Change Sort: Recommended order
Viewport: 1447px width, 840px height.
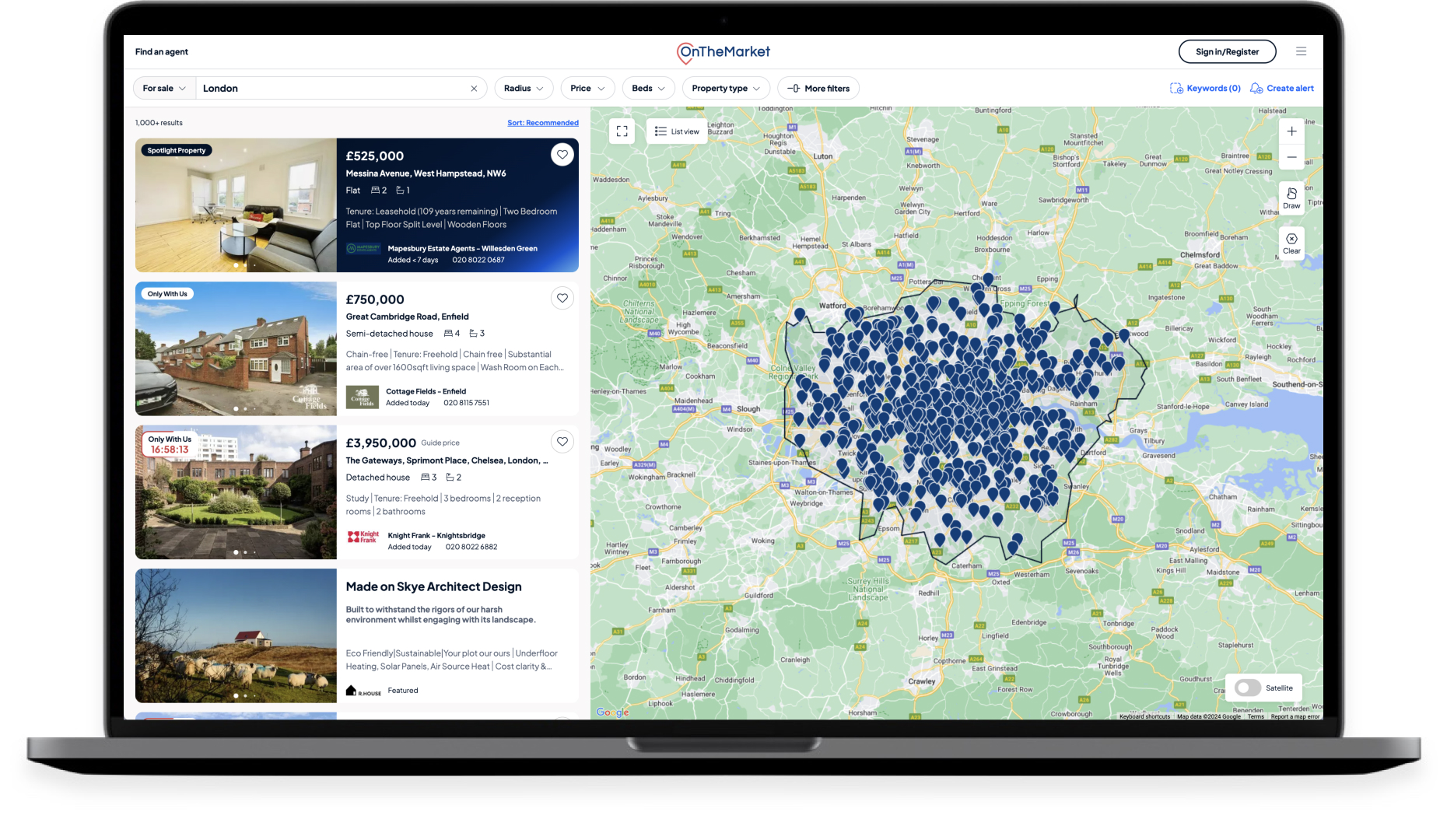coord(543,123)
